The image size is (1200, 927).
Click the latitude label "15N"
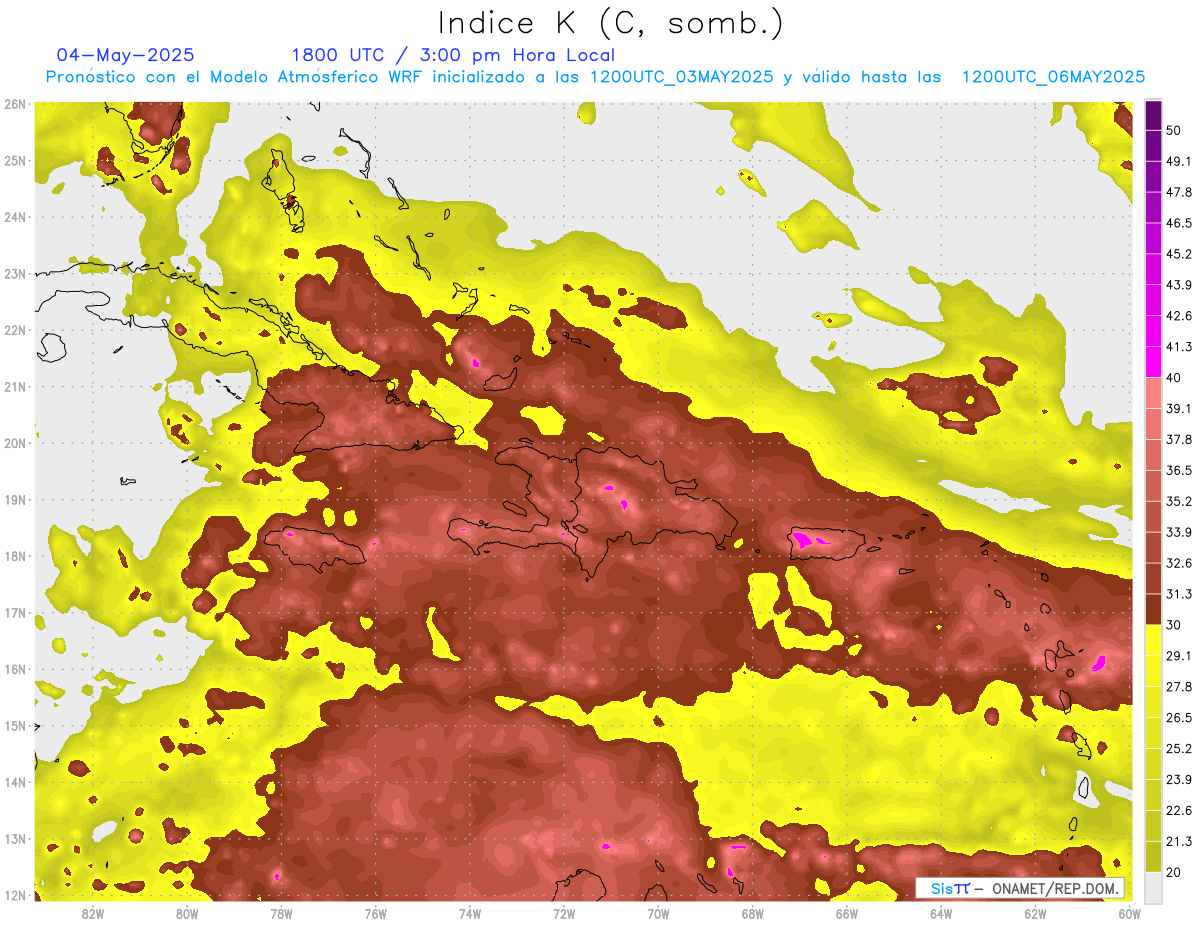point(15,726)
